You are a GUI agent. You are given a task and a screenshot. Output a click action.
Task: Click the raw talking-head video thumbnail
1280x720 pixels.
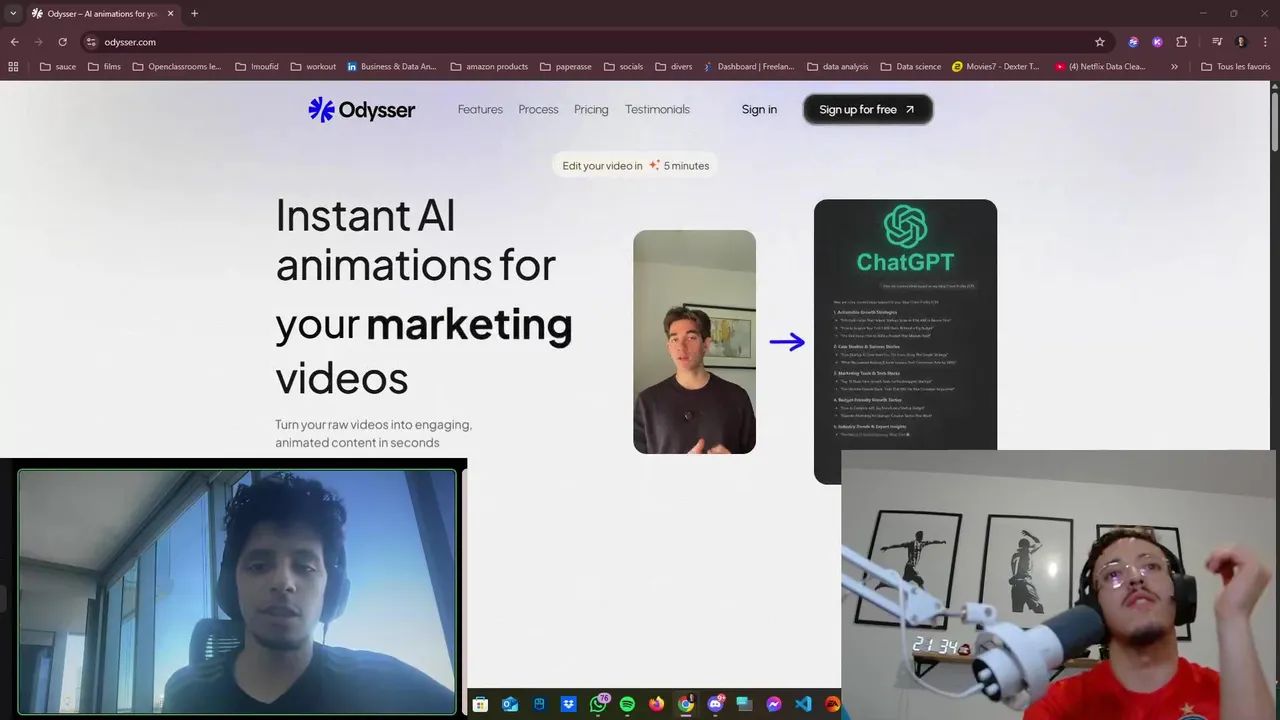pos(694,342)
